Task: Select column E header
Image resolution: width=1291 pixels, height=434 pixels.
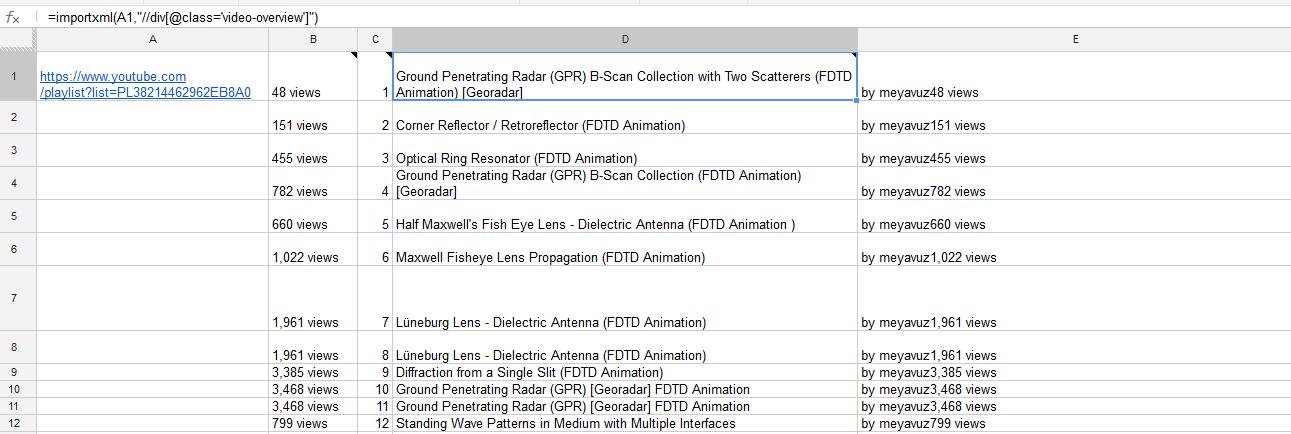Action: pyautogui.click(x=1074, y=39)
